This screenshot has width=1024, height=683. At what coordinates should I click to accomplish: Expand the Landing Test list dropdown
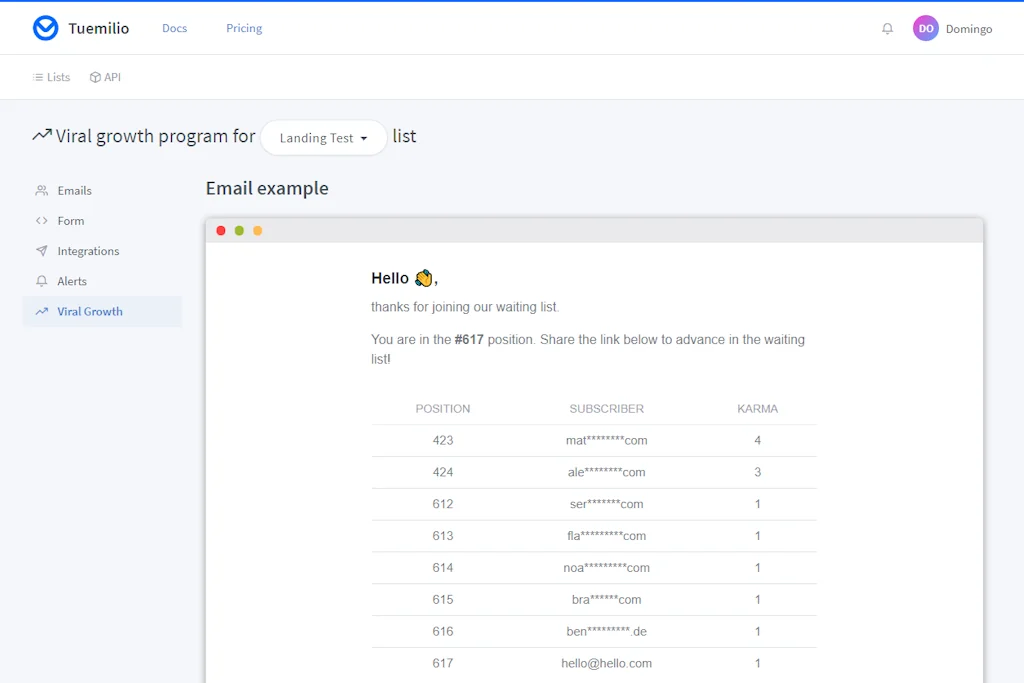point(323,138)
